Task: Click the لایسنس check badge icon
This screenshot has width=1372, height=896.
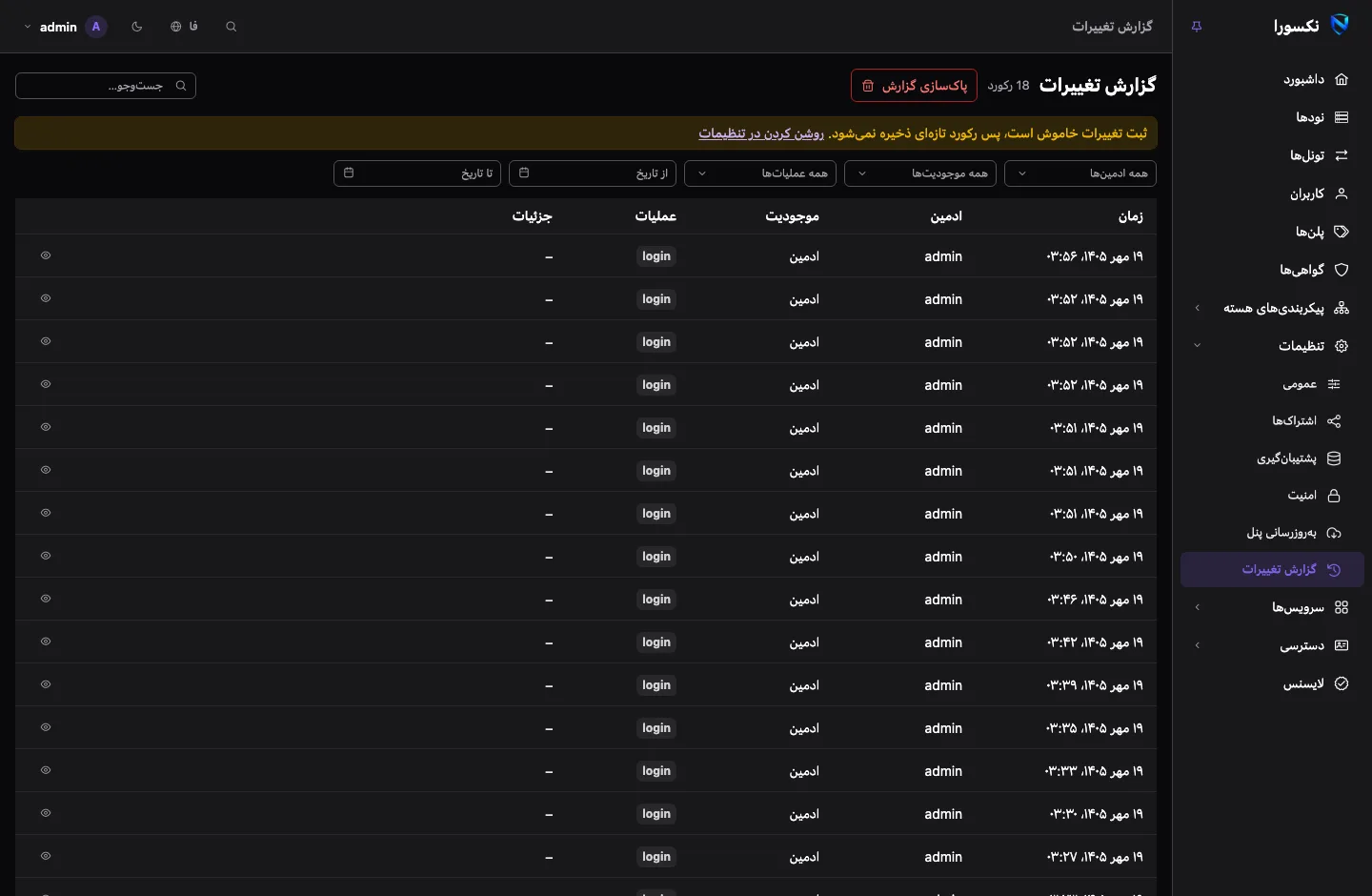Action: [x=1342, y=683]
